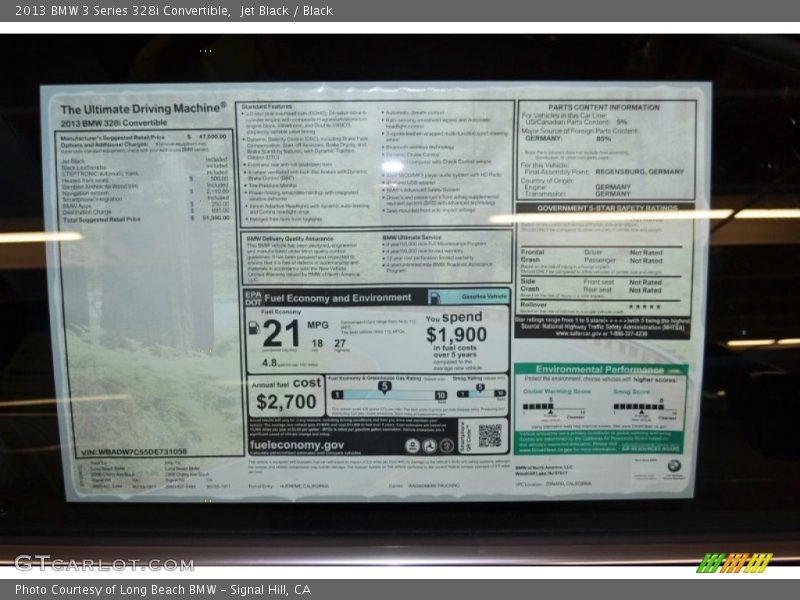Click the '4.8' gallons per 100 miles value

pyautogui.click(x=269, y=363)
